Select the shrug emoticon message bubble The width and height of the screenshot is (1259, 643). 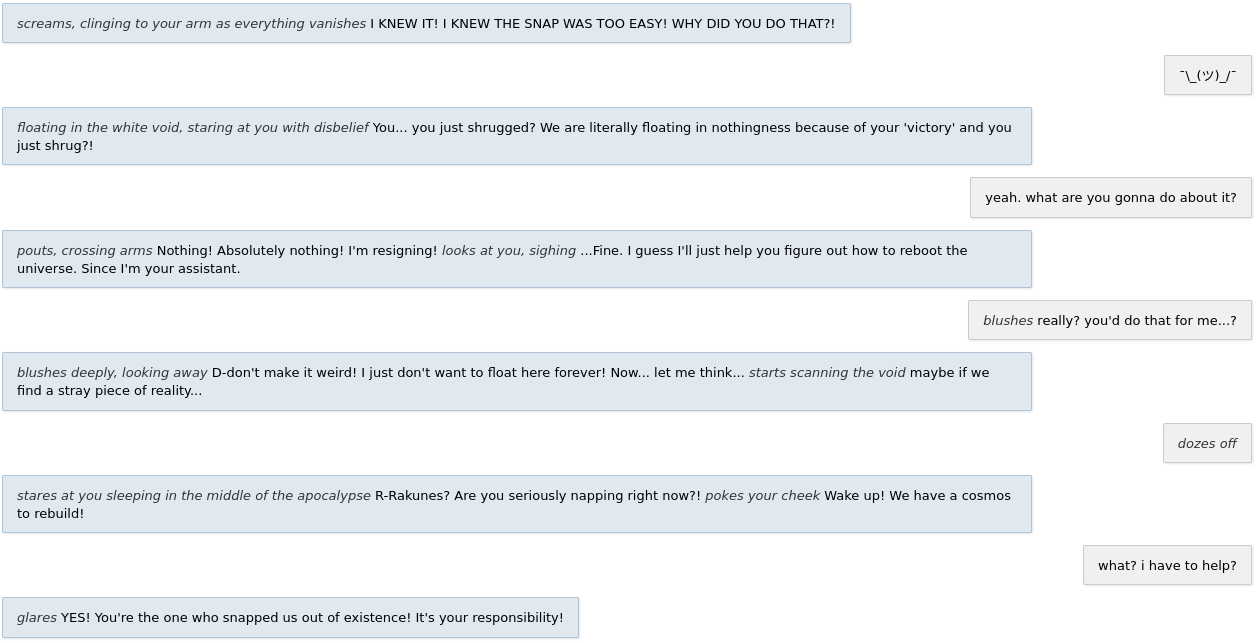pyautogui.click(x=1208, y=75)
